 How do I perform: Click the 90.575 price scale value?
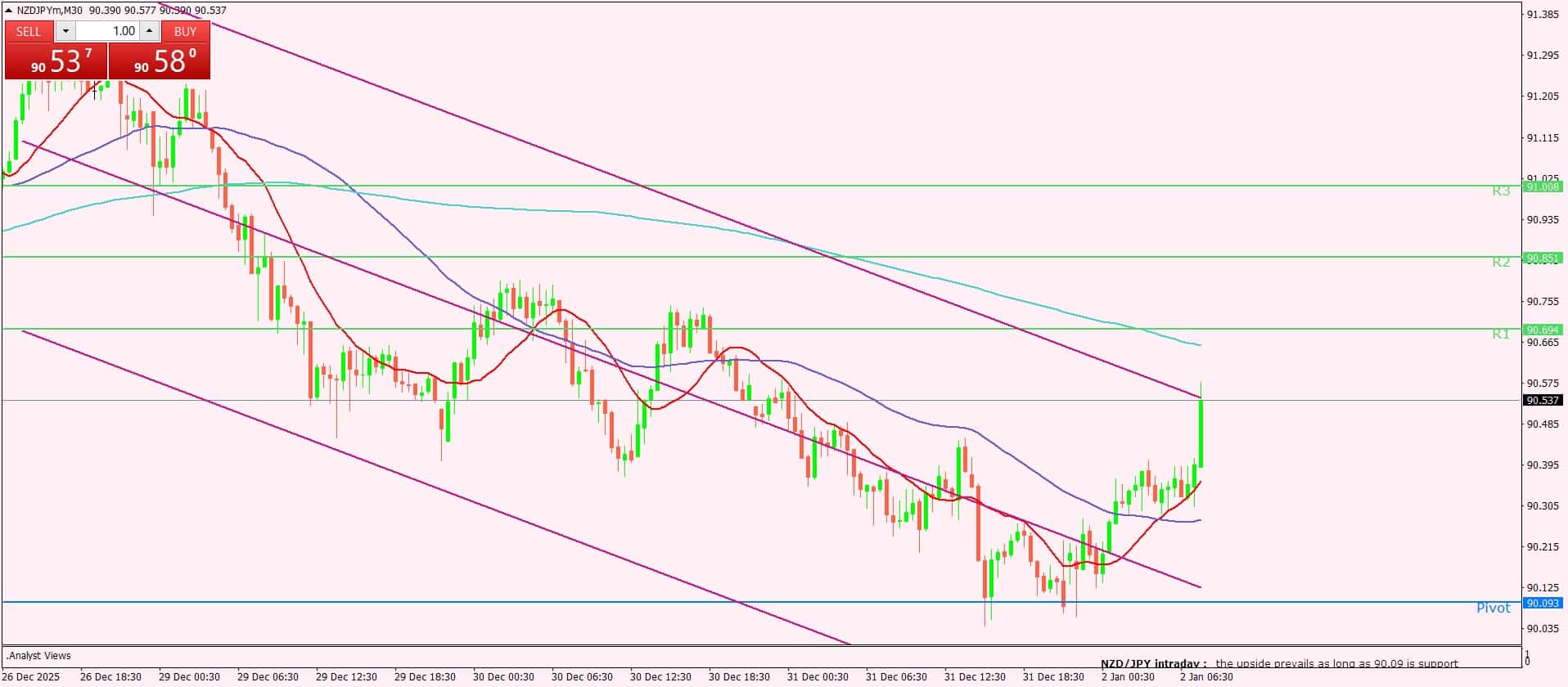[x=1543, y=383]
